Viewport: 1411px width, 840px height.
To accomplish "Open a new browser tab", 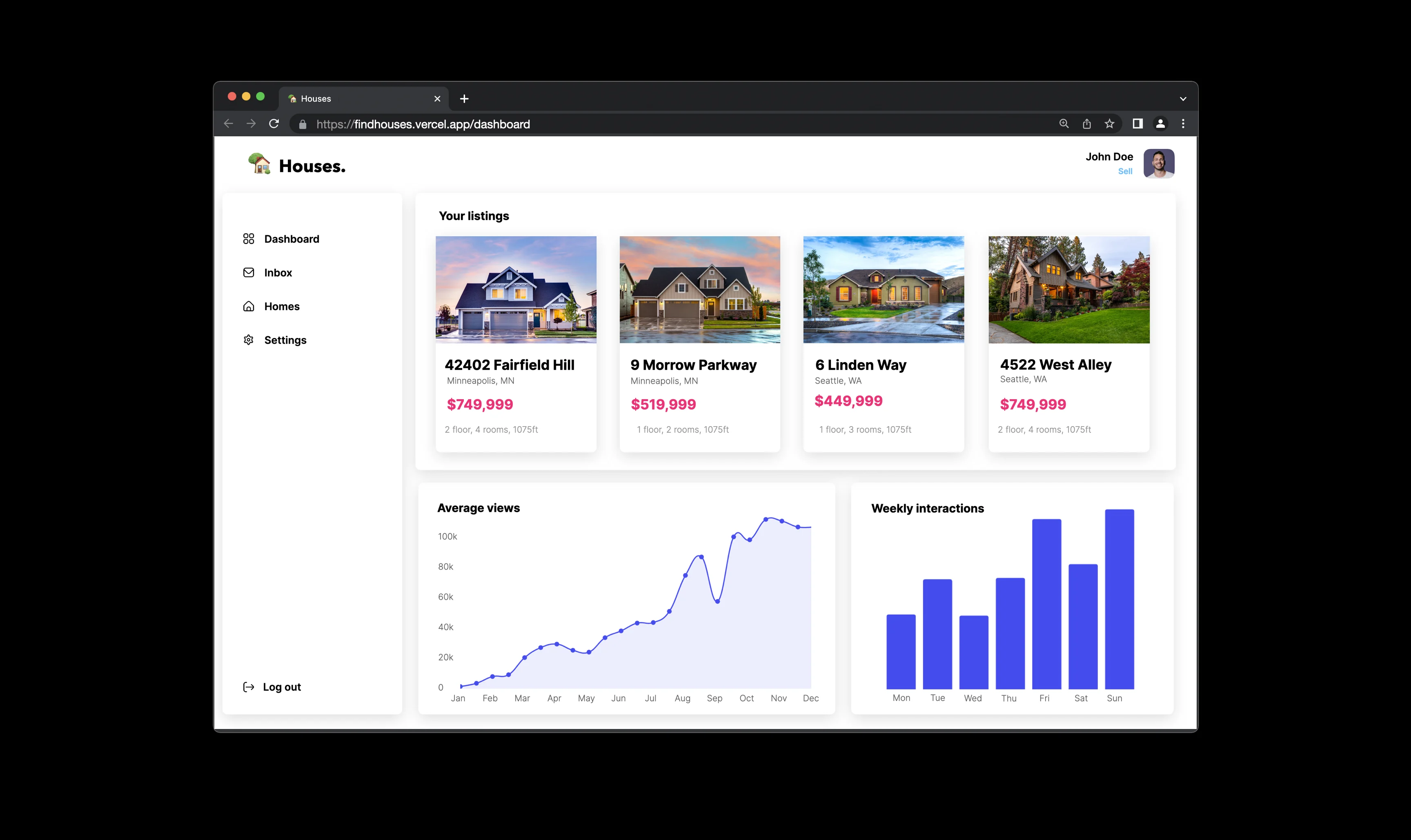I will [x=464, y=99].
